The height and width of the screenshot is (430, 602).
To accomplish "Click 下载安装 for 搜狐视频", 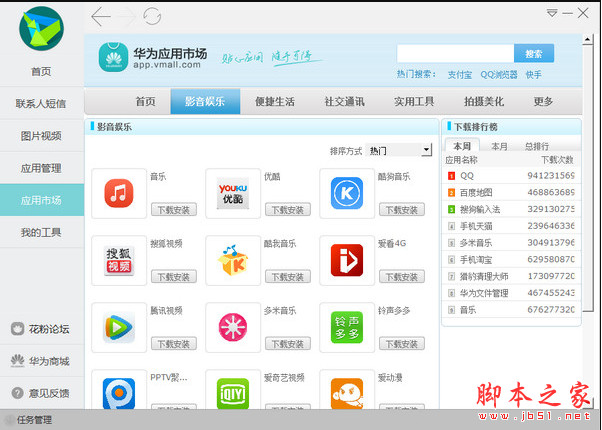I will (x=174, y=277).
